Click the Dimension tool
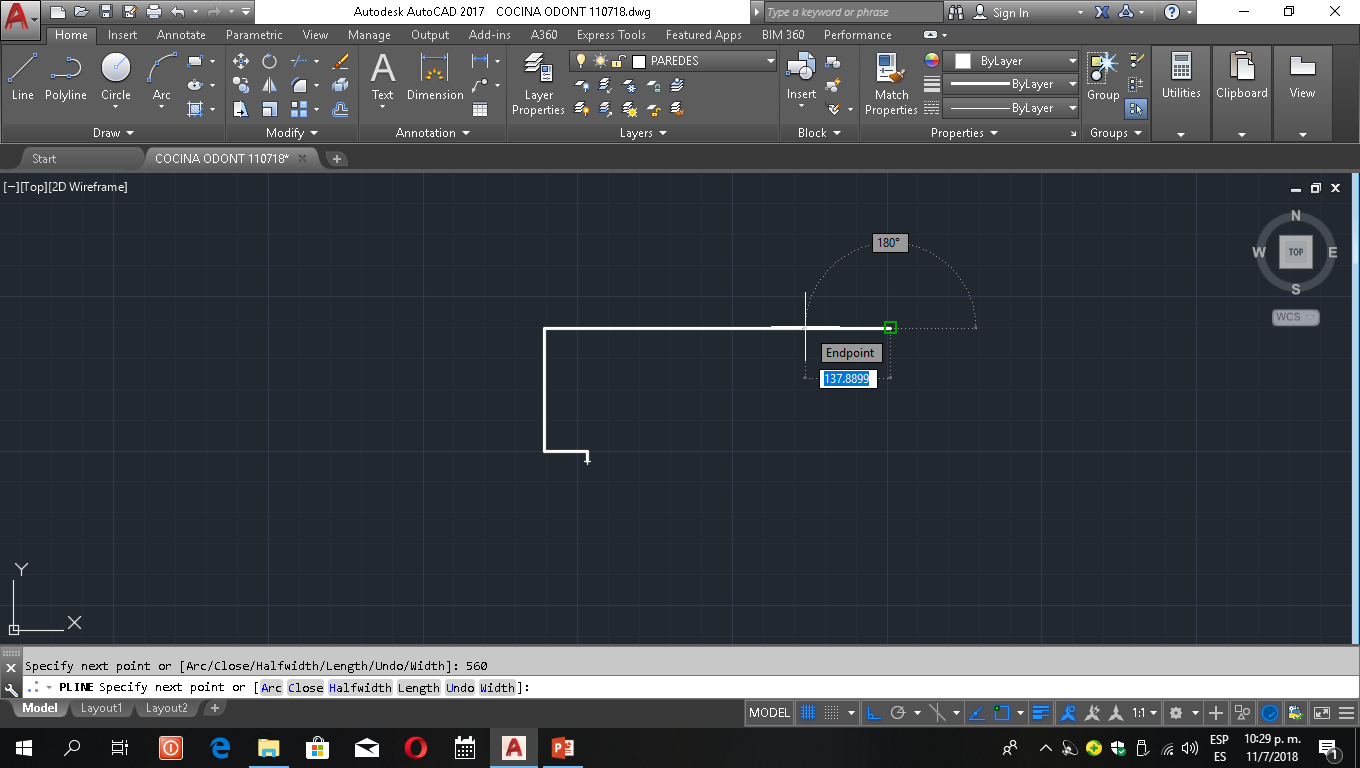This screenshot has height=768, width=1360. 435,77
